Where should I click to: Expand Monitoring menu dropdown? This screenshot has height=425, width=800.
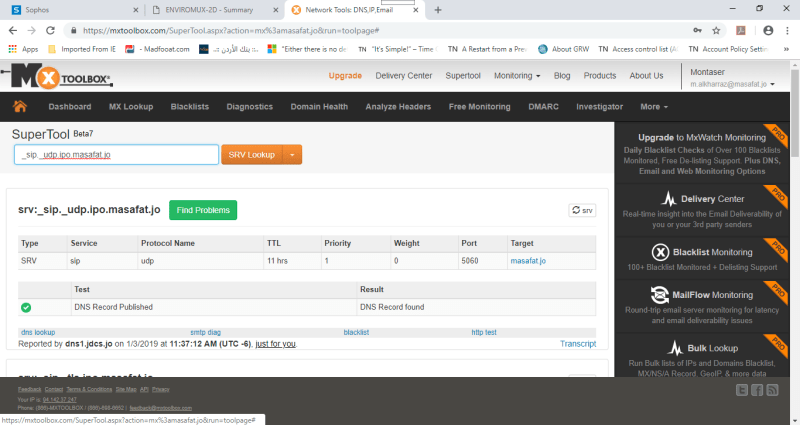(x=517, y=76)
